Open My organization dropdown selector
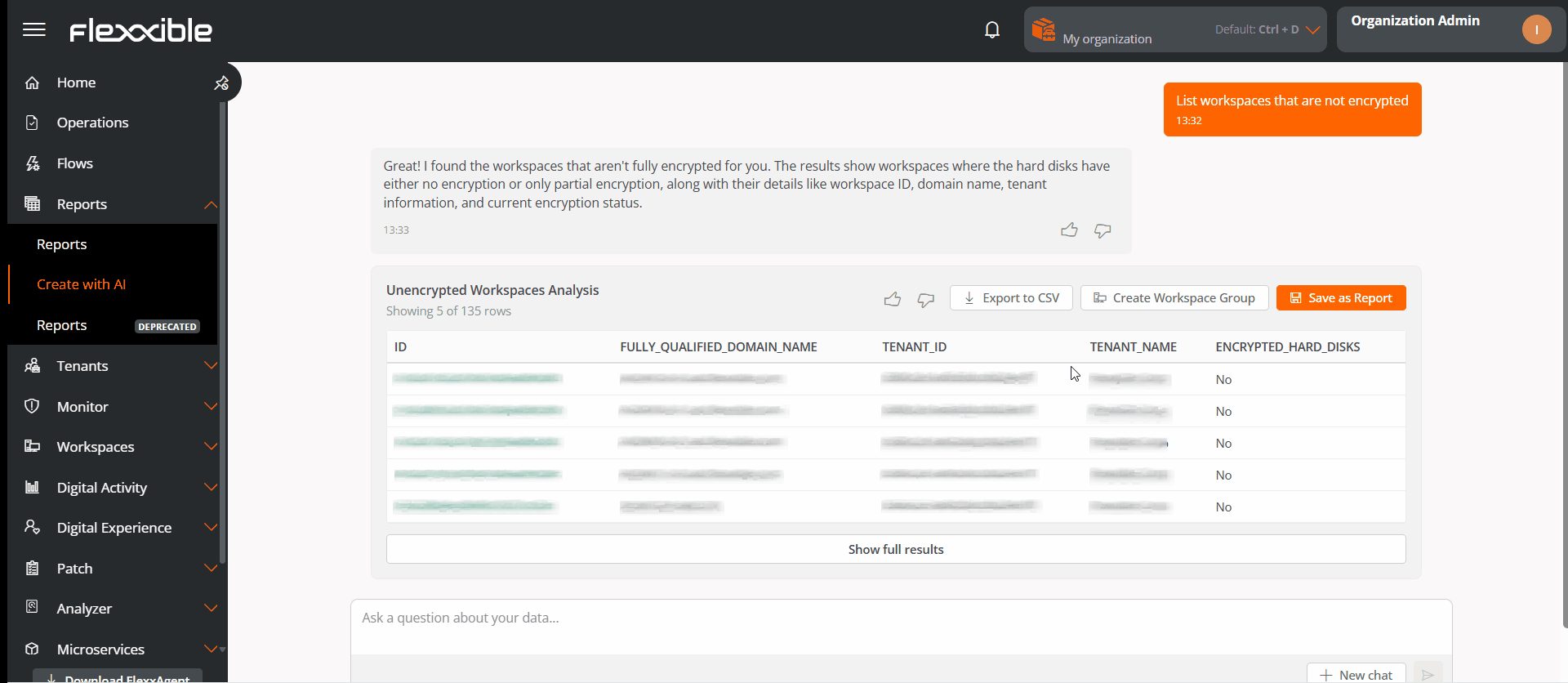 [x=1174, y=30]
